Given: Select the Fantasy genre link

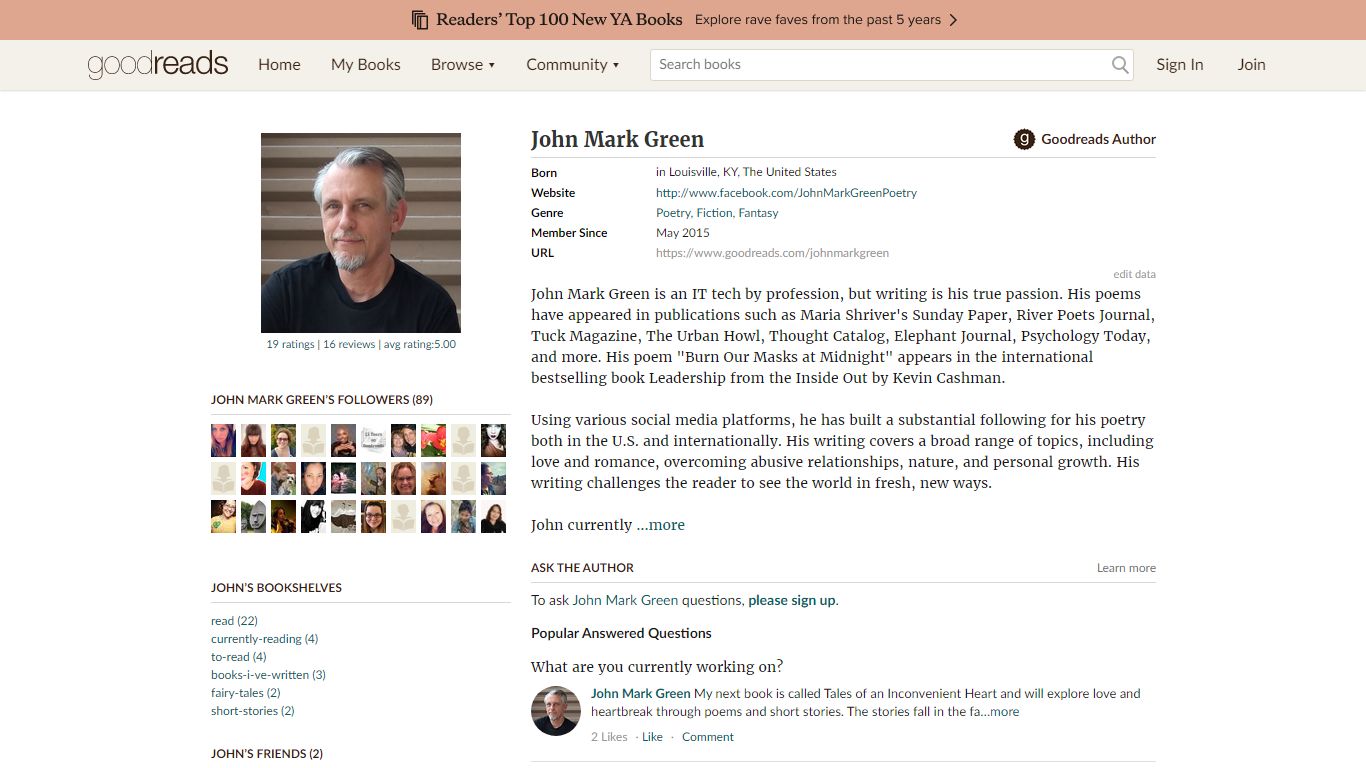Looking at the screenshot, I should (758, 213).
